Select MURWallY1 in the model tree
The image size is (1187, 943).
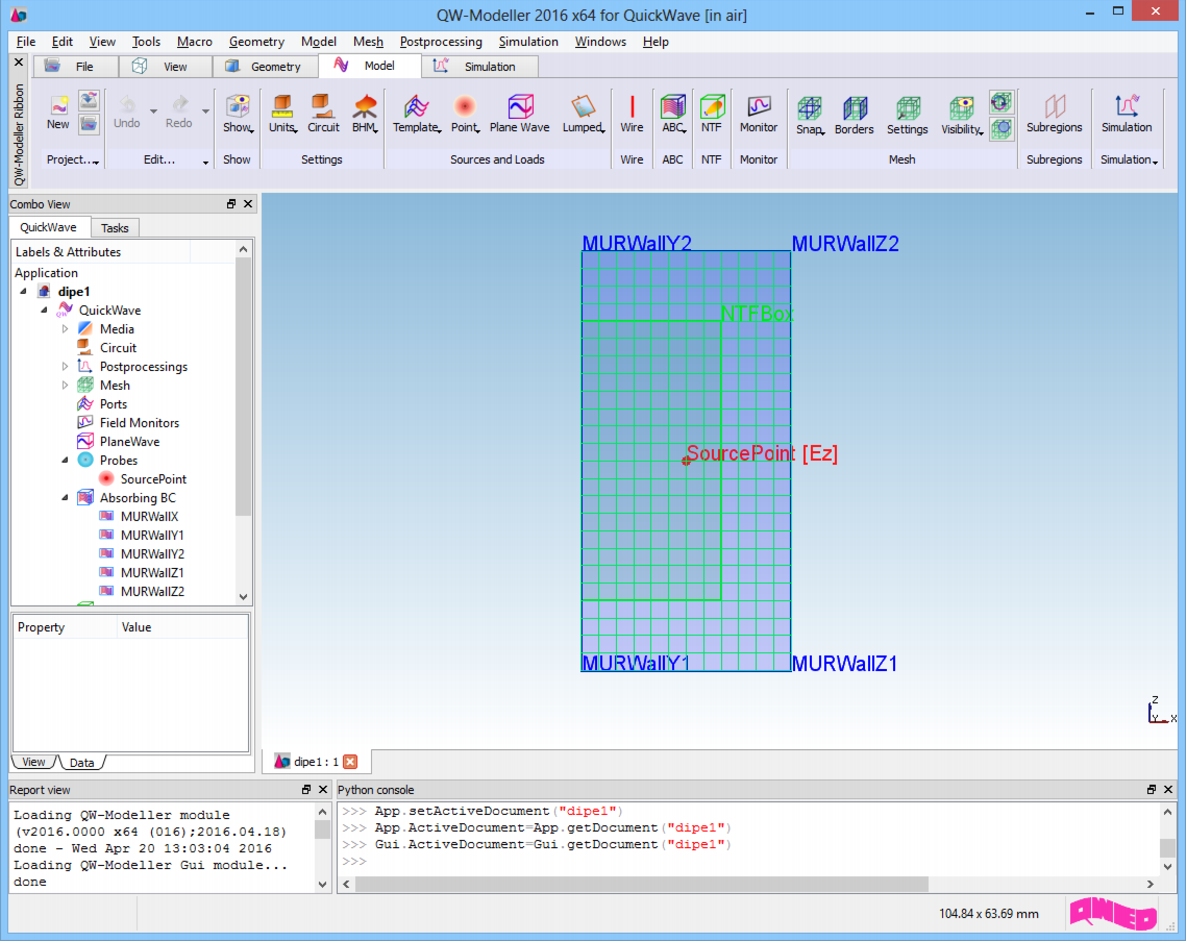(152, 535)
